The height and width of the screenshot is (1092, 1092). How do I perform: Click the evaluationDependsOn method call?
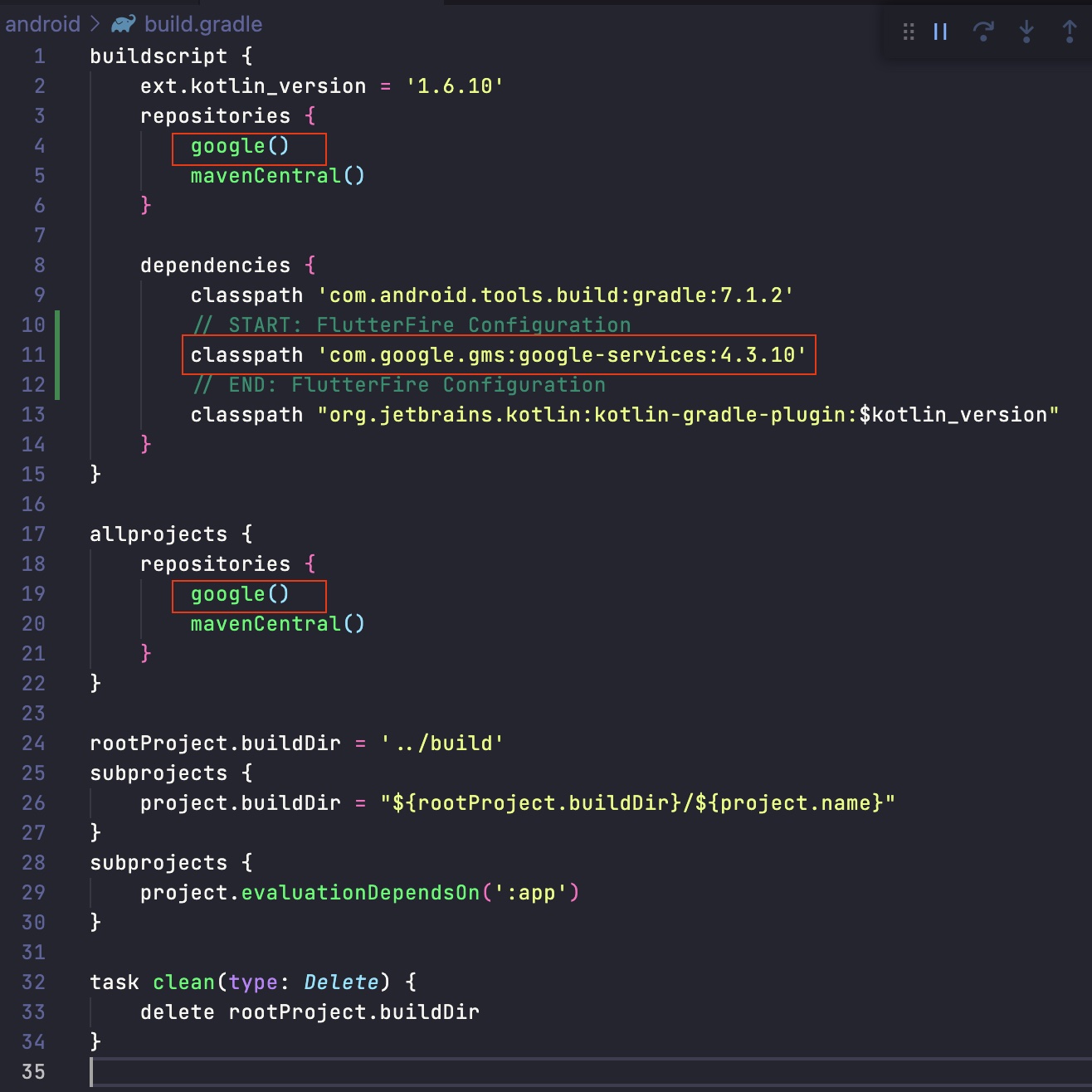[x=361, y=893]
